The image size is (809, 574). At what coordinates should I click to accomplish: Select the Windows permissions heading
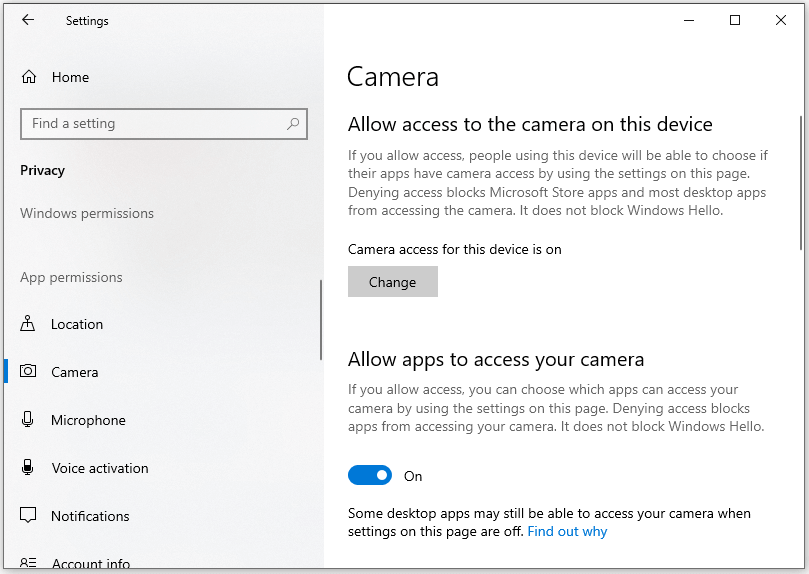87,214
